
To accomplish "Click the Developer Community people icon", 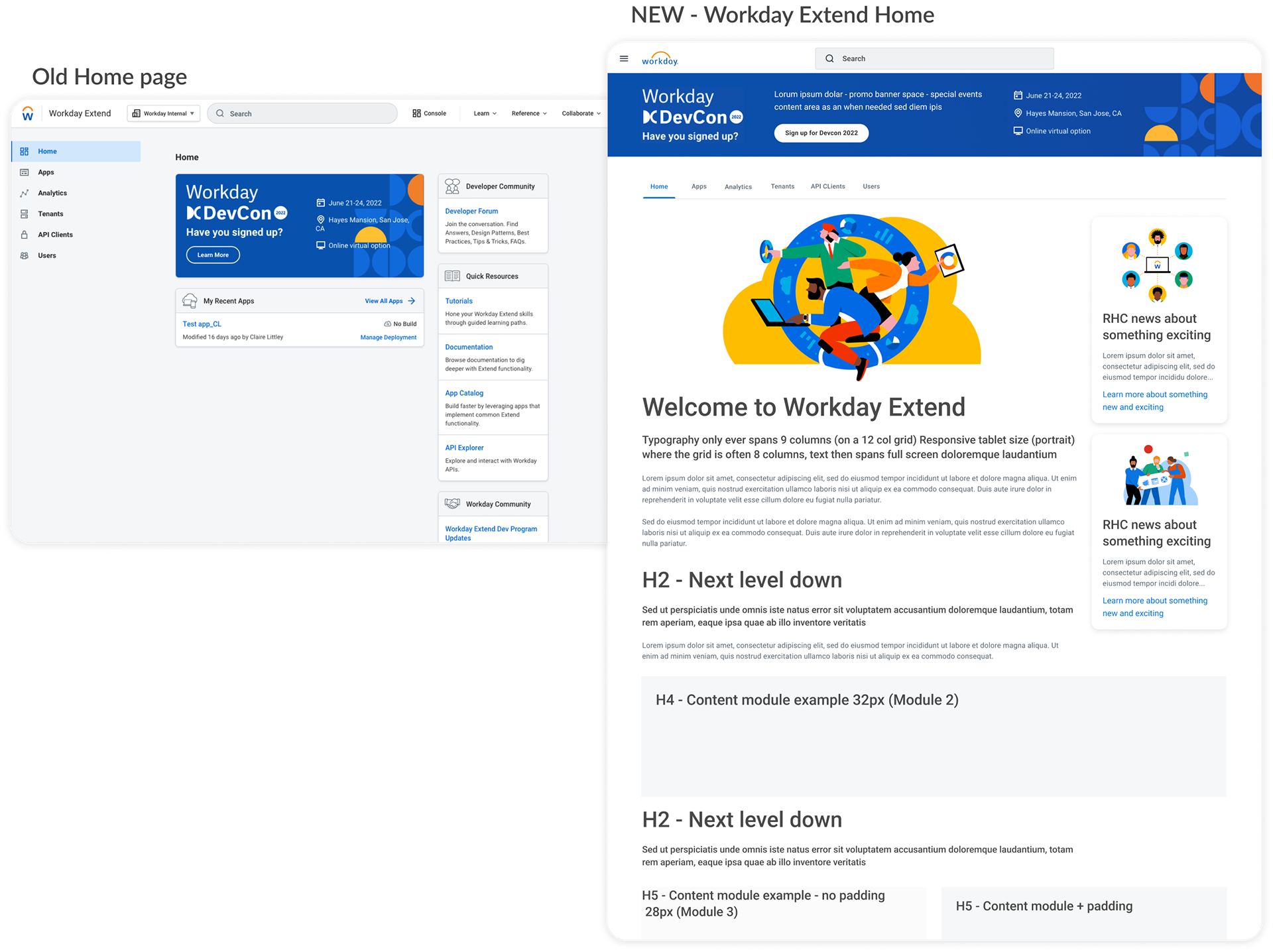I will coord(452,186).
